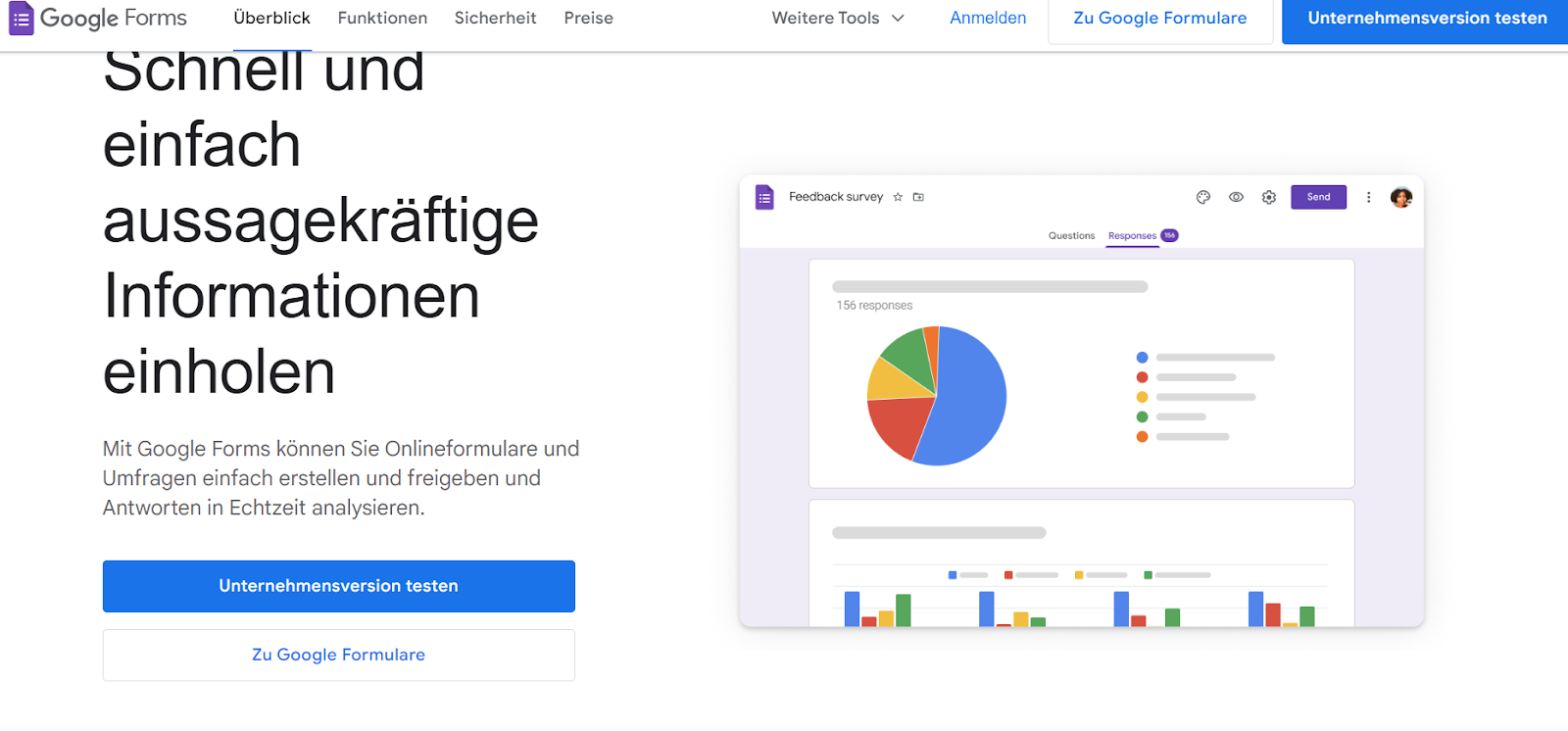
Task: Click Zu Google Formulare below the description
Action: pos(339,655)
